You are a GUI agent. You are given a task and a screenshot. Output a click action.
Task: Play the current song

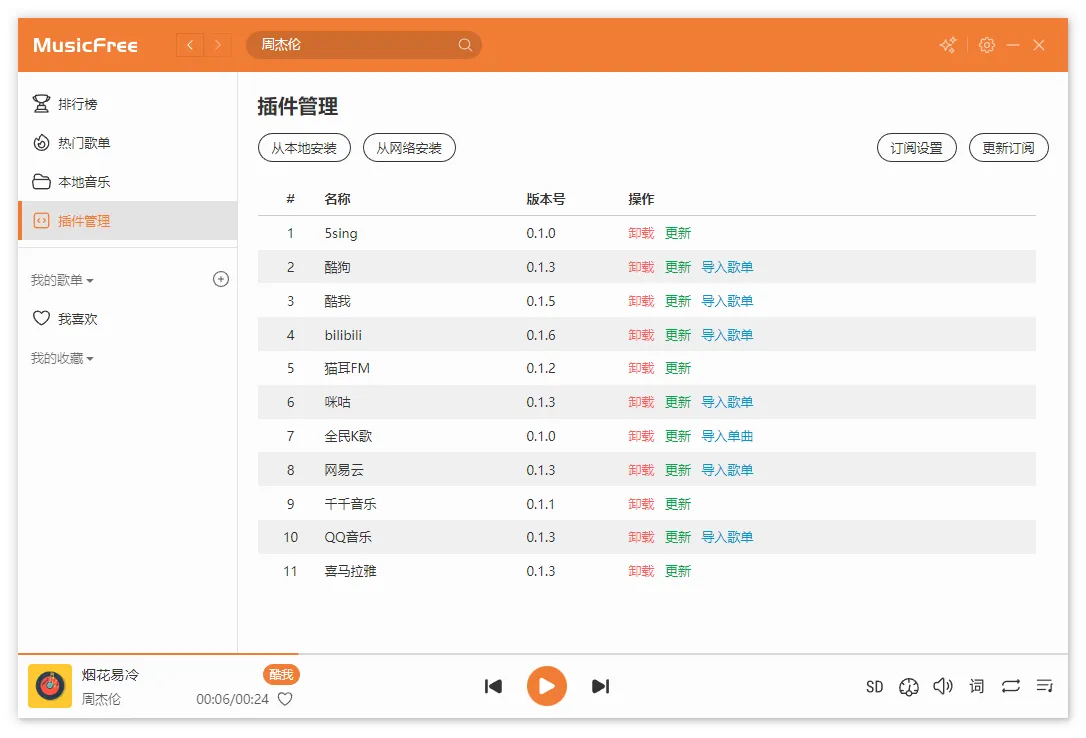[546, 686]
